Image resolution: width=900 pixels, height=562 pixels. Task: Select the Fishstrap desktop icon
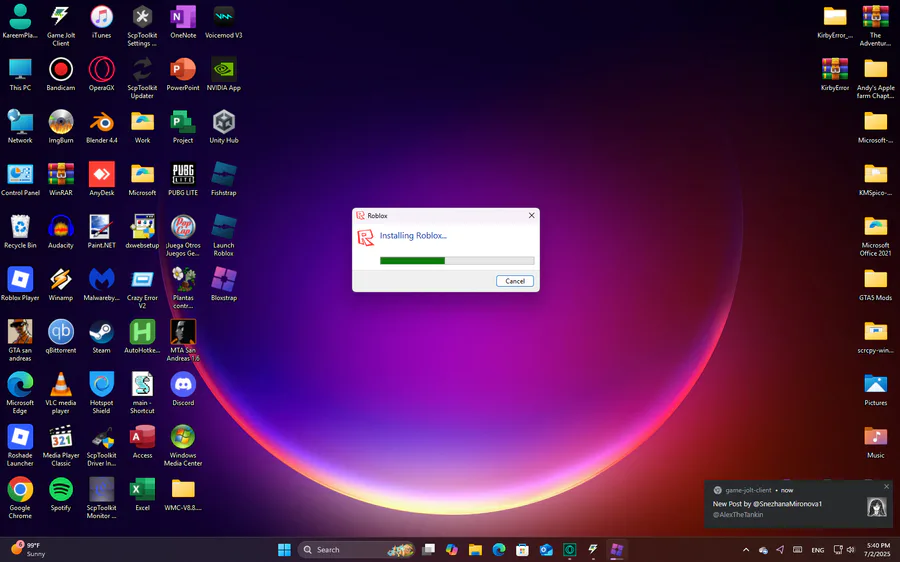[223, 180]
